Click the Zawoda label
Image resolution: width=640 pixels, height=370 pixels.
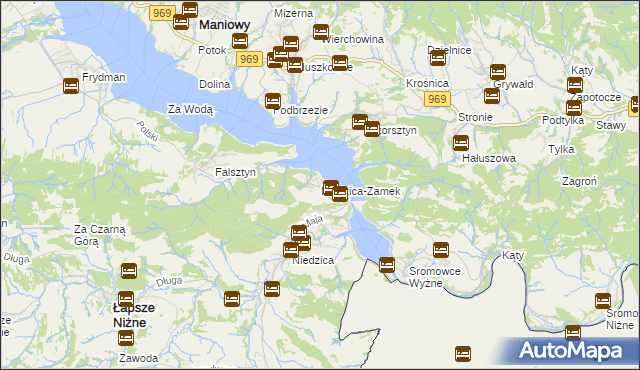139,358
